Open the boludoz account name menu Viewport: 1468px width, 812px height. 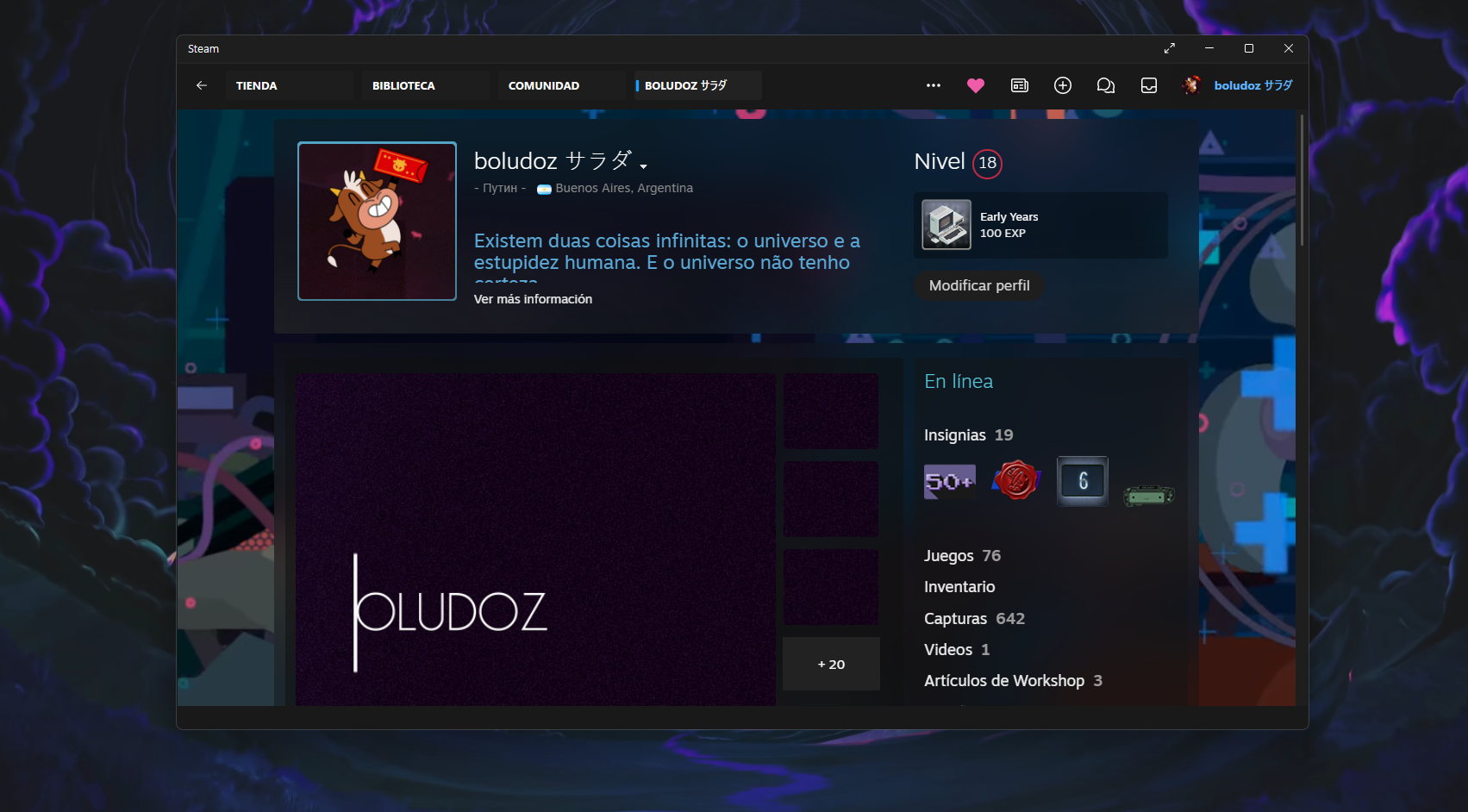pyautogui.click(x=1253, y=85)
